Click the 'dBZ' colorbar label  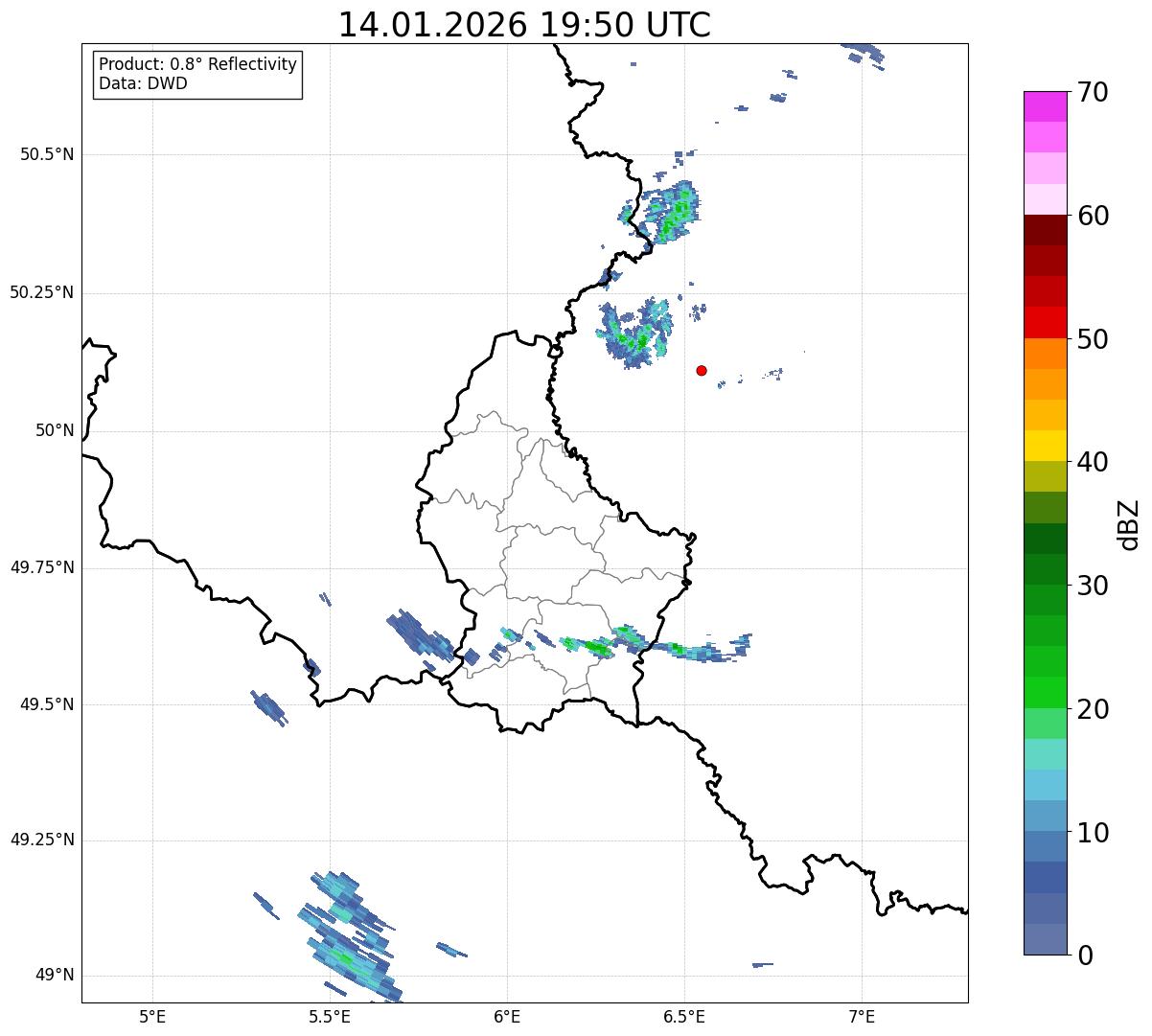coord(1129,524)
